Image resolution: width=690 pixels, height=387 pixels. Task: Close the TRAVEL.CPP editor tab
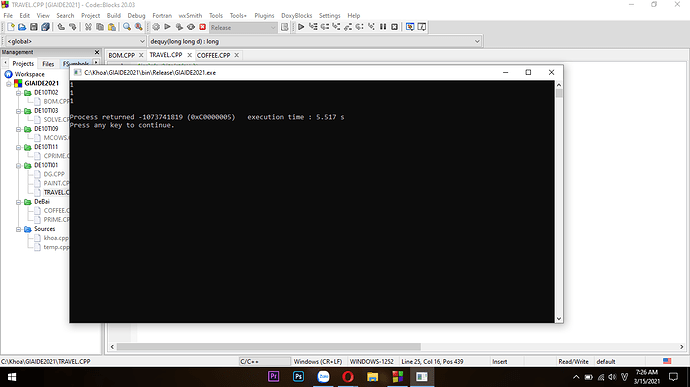[190, 55]
